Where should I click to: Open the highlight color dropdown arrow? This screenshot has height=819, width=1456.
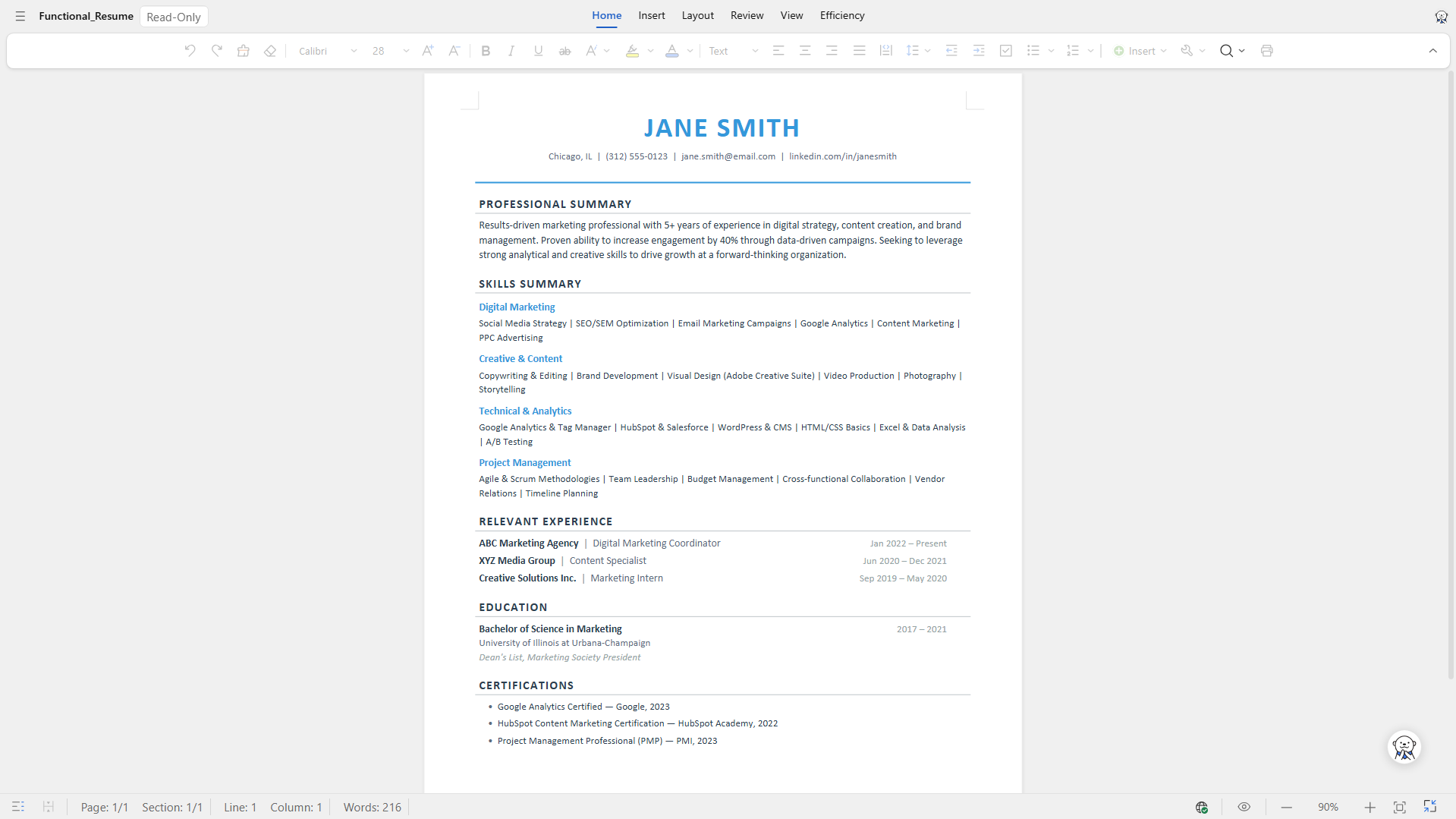[650, 51]
